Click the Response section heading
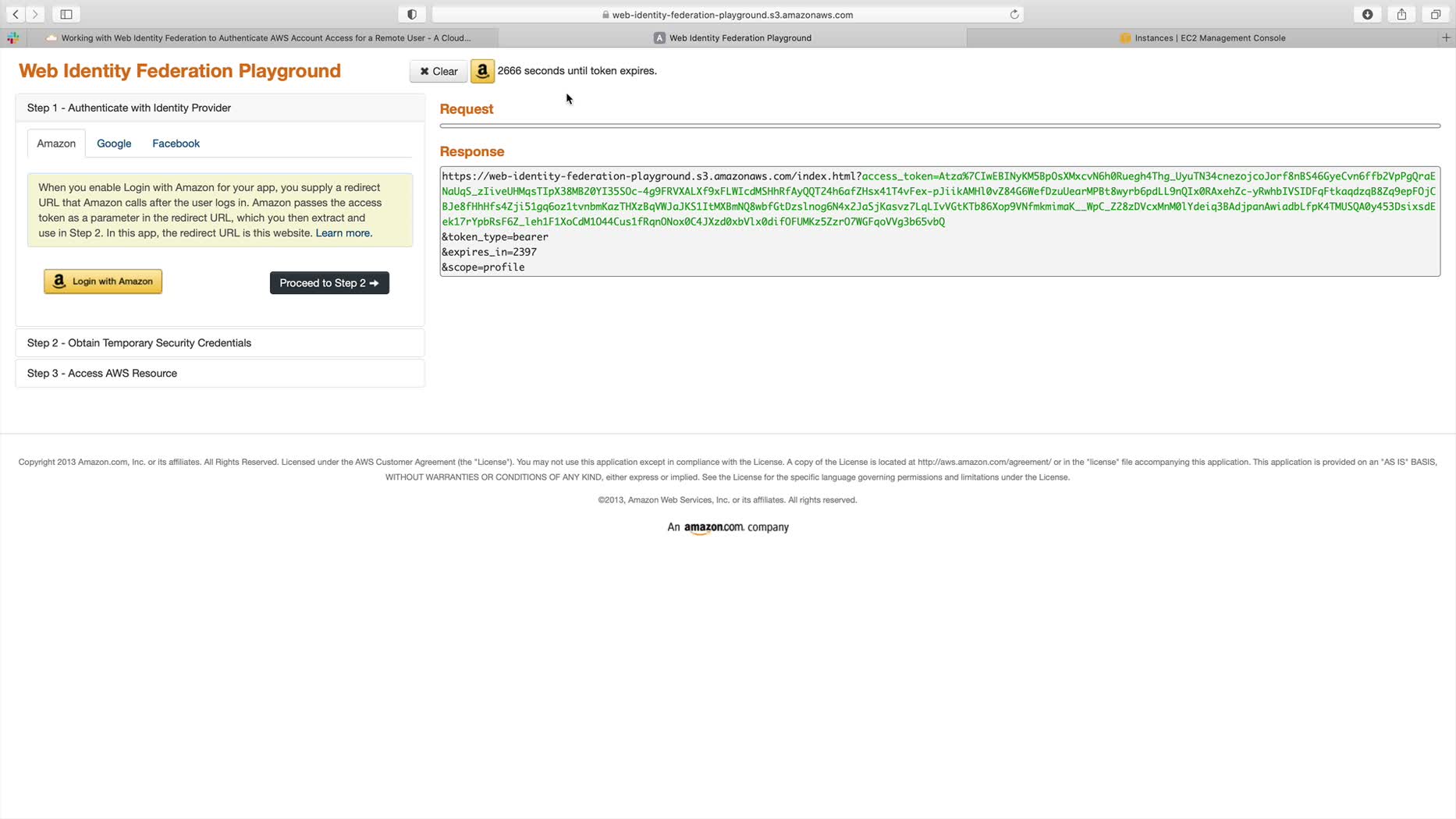The width and height of the screenshot is (1456, 819). (x=472, y=151)
